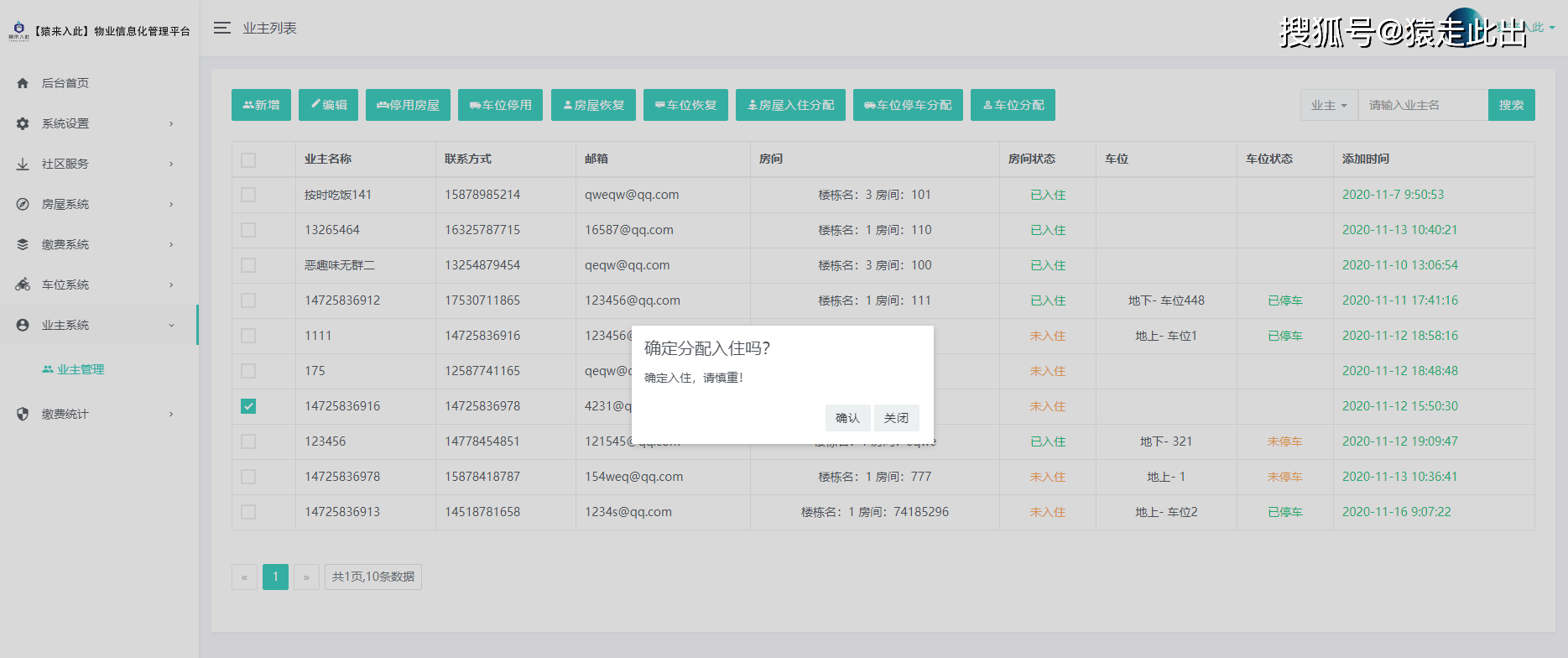Image resolution: width=1568 pixels, height=658 pixels.
Task: Click the 未停车 status for 地下- 321
Action: [1285, 441]
